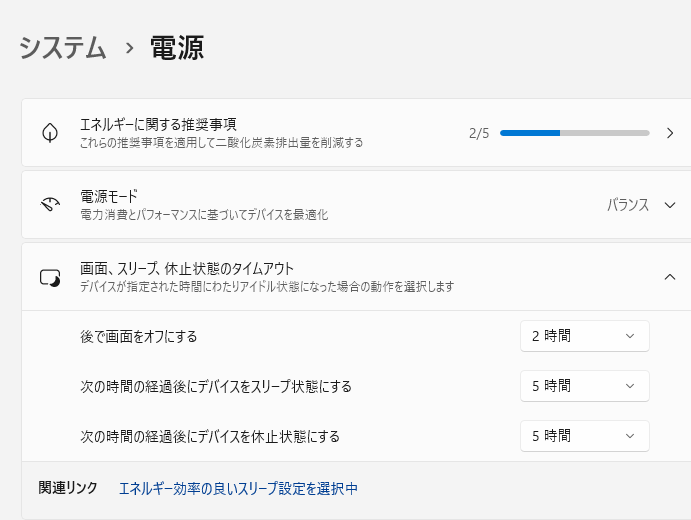This screenshot has height=520, width=691.
Task: Open the screen-off time dropdown showing 2 時間
Action: pos(585,336)
